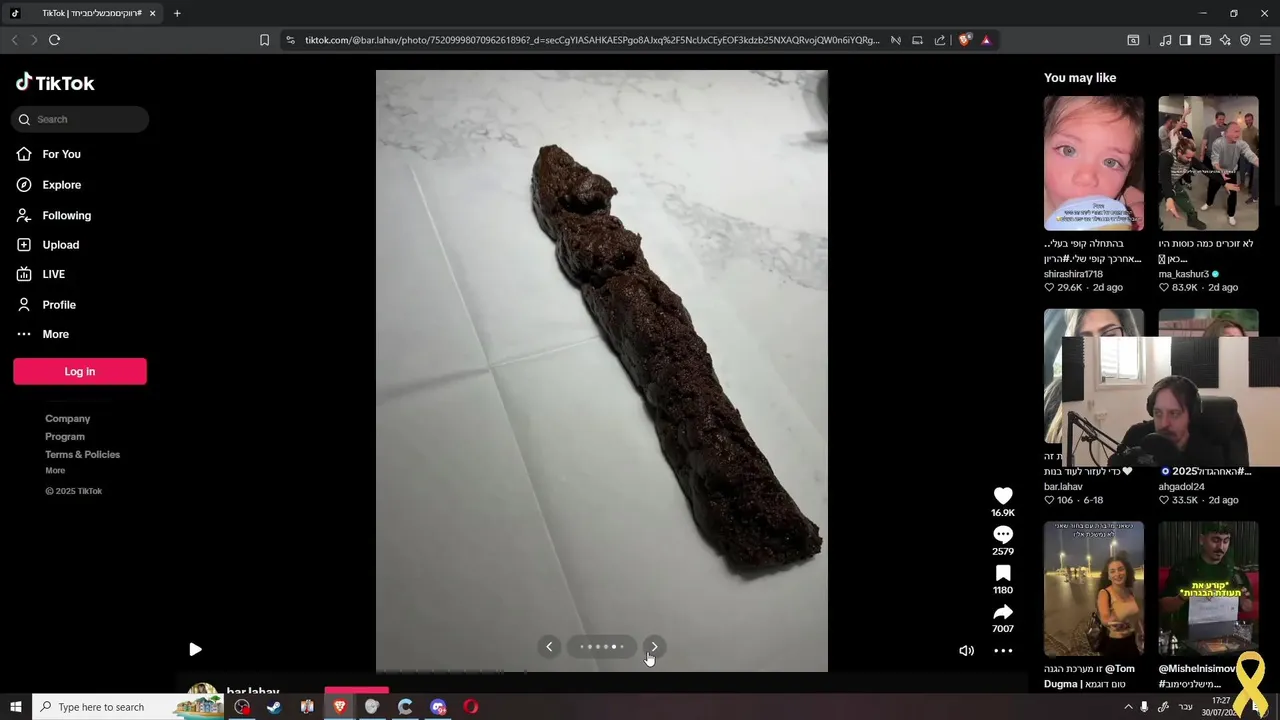Open comments via speech bubble icon

(x=1003, y=535)
